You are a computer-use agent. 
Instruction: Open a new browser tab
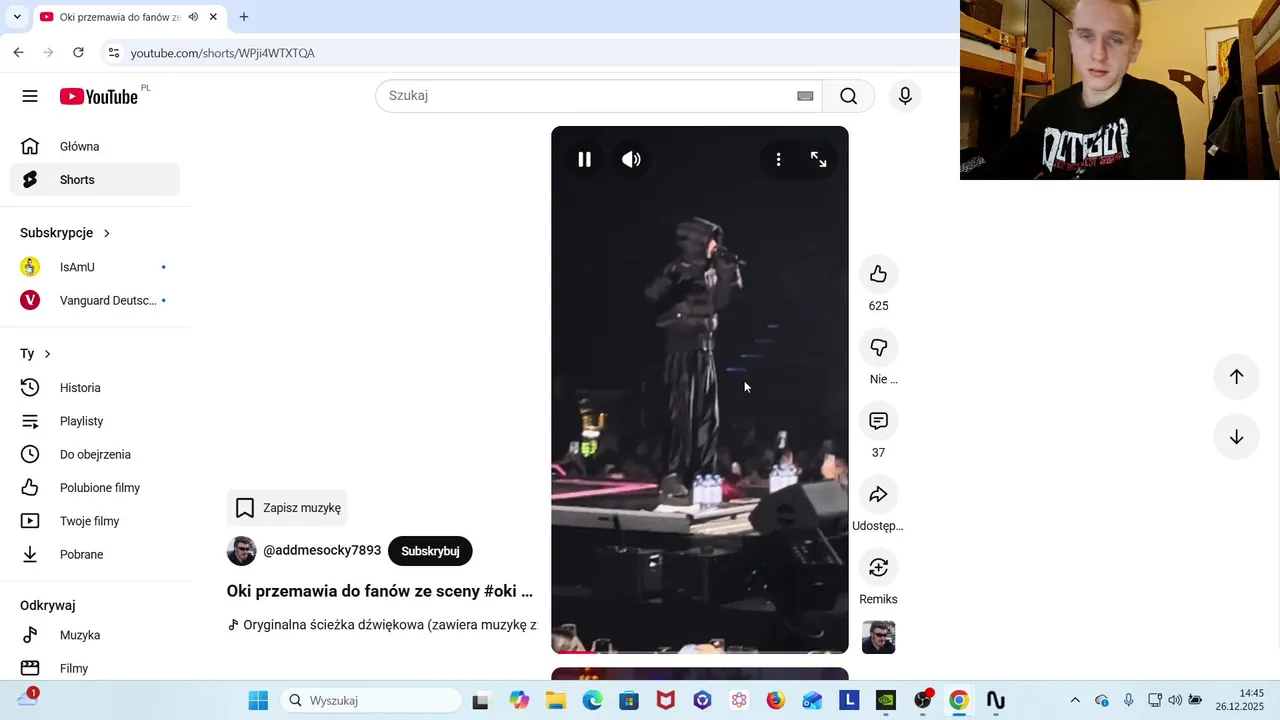coord(244,17)
